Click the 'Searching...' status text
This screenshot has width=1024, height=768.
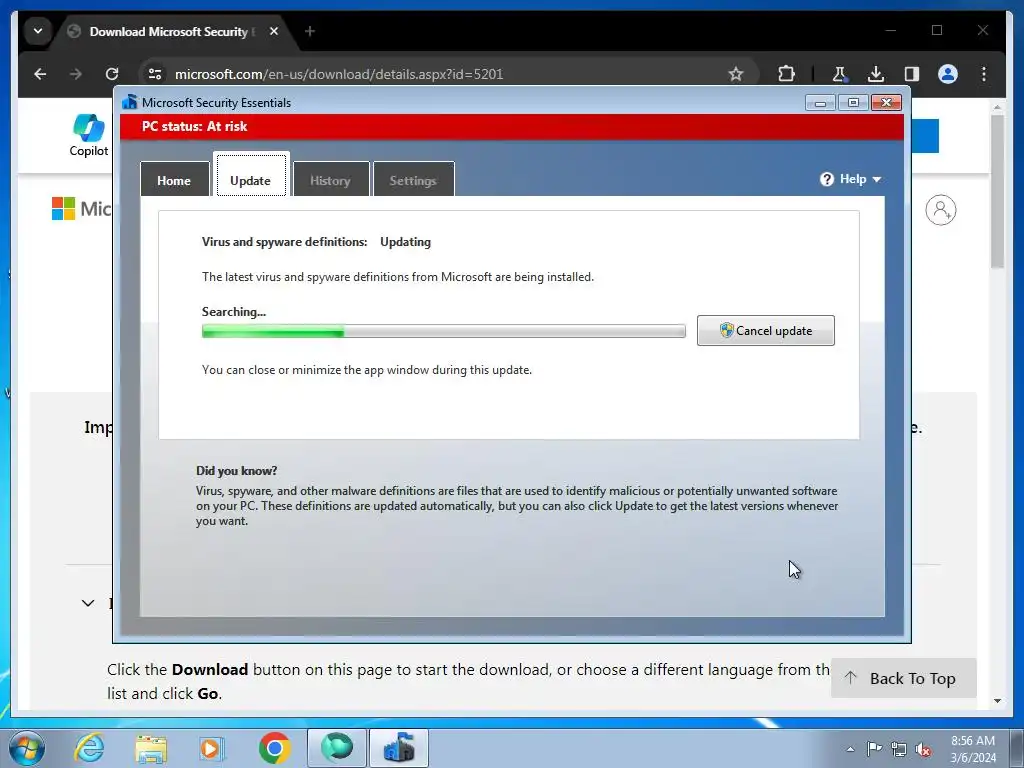(x=234, y=312)
